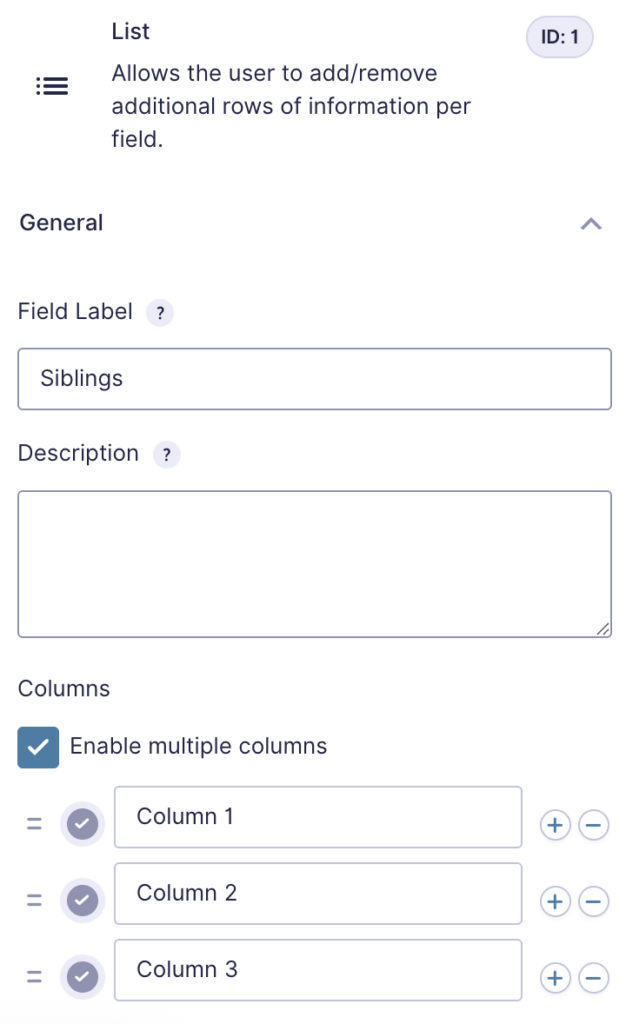The image size is (626, 1024).
Task: Click inside the Siblings field label input
Action: coord(314,379)
